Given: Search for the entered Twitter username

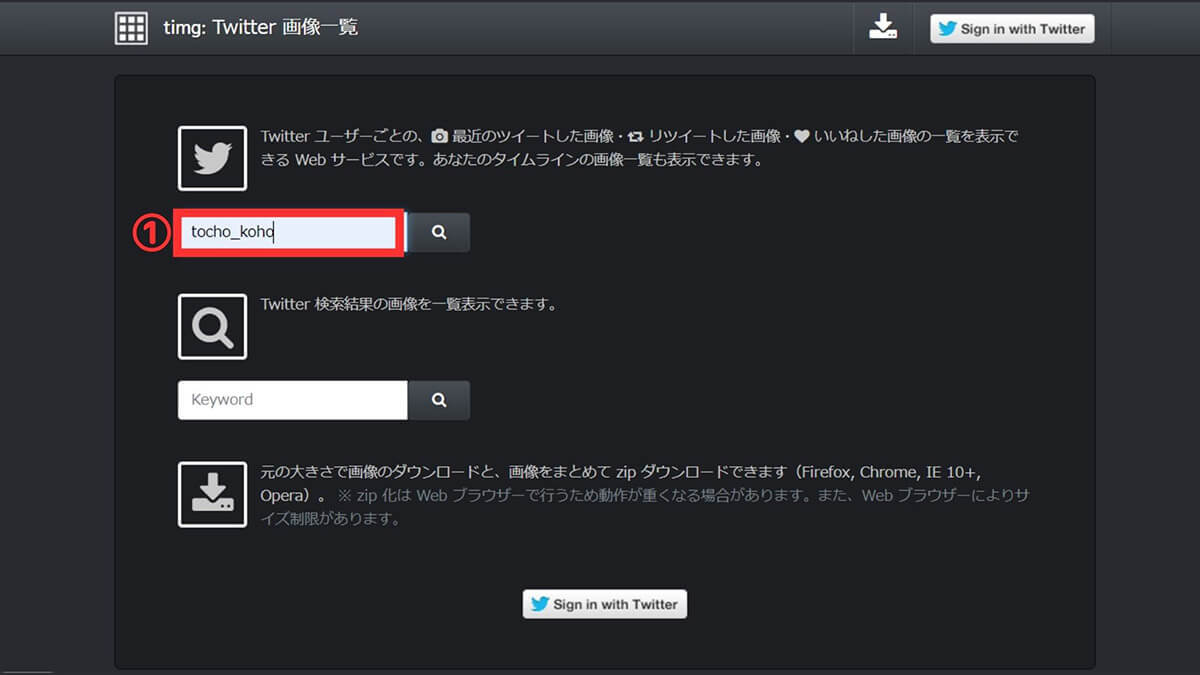Looking at the screenshot, I should (439, 232).
